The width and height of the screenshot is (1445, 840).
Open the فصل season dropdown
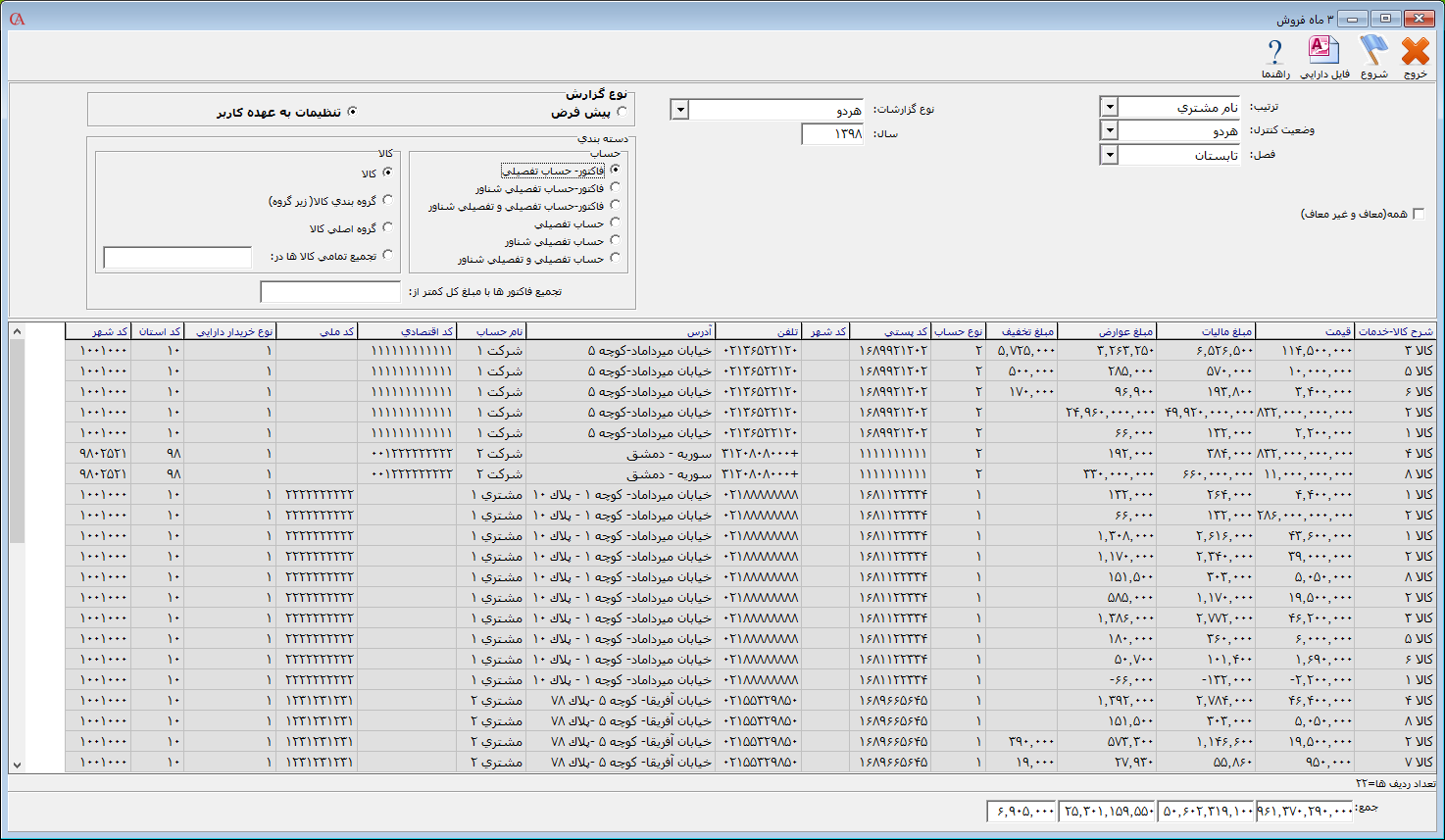(1109, 155)
